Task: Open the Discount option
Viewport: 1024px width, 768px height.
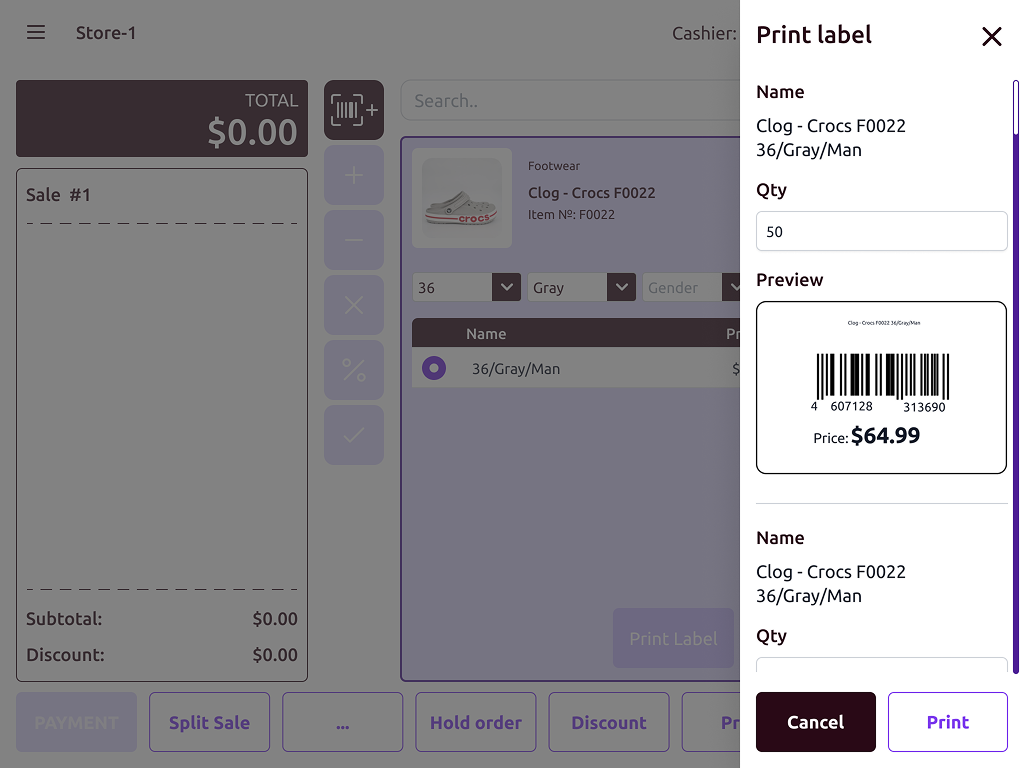Action: [608, 721]
